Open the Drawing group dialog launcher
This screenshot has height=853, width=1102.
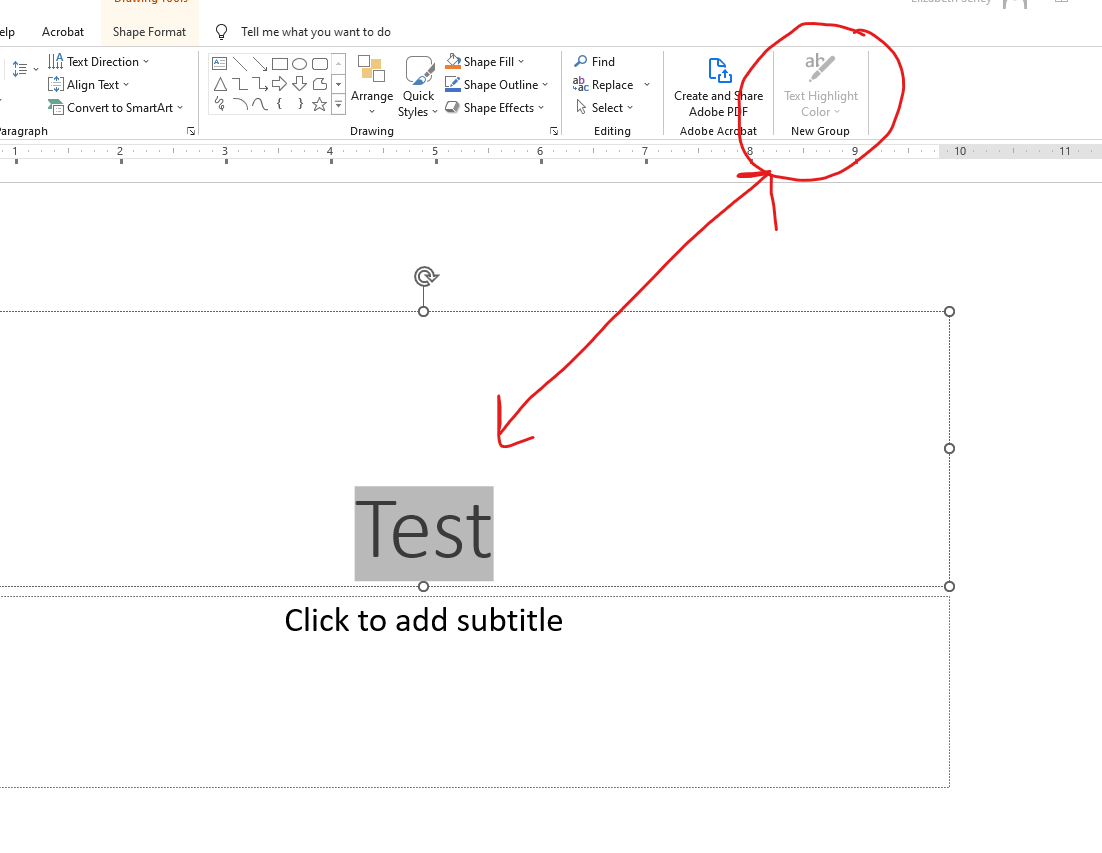pos(554,131)
